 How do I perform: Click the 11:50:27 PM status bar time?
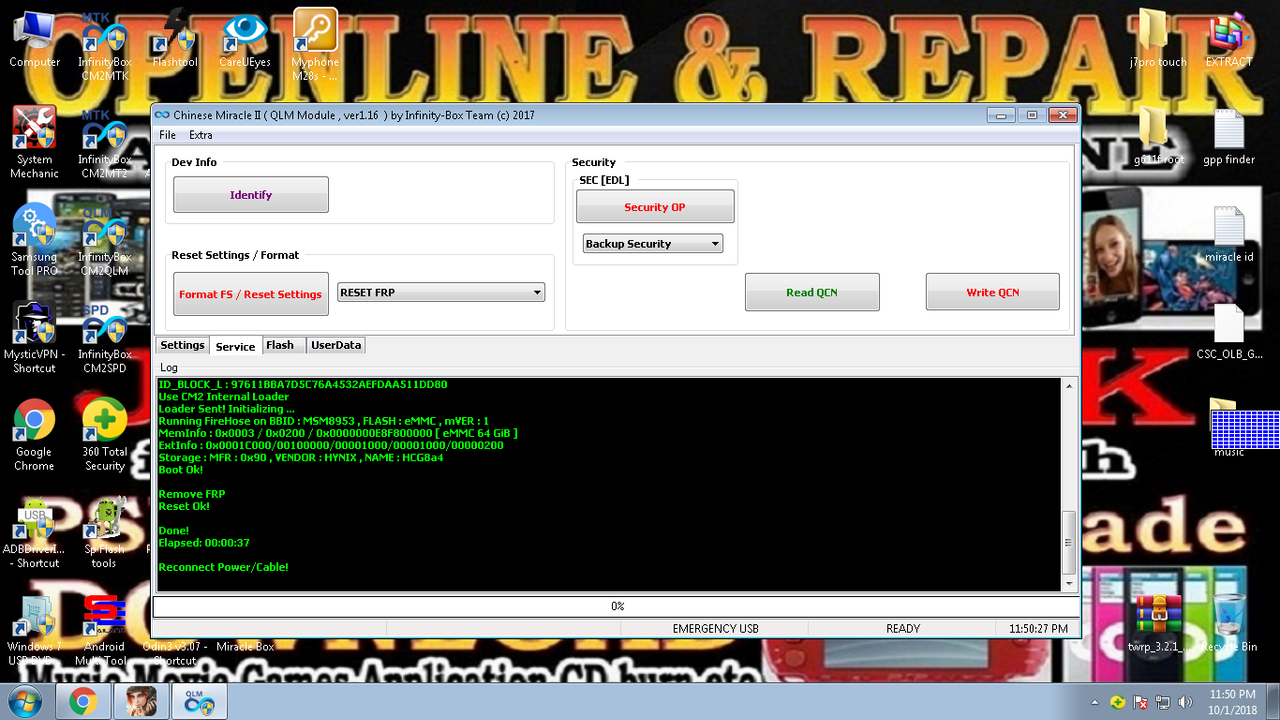[1038, 629]
